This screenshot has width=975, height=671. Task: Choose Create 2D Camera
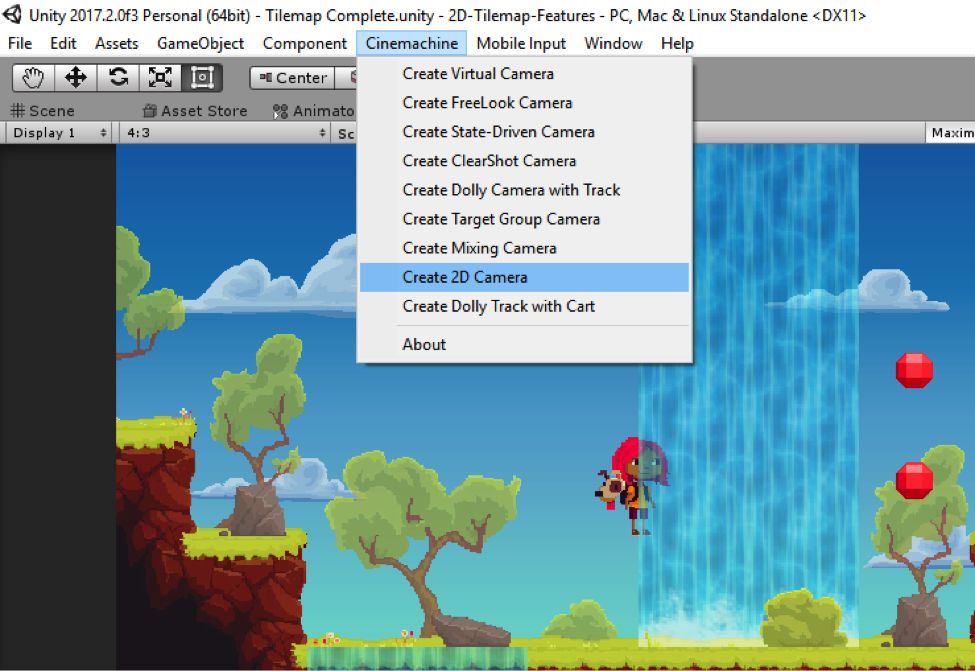(x=524, y=277)
